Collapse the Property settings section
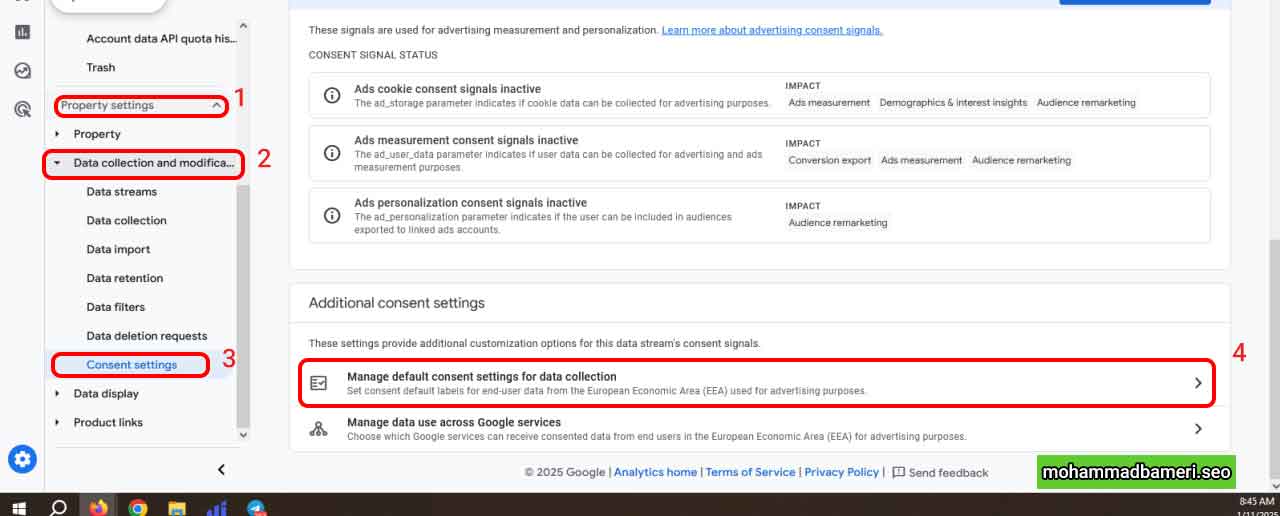The image size is (1280, 516). click(x=216, y=105)
